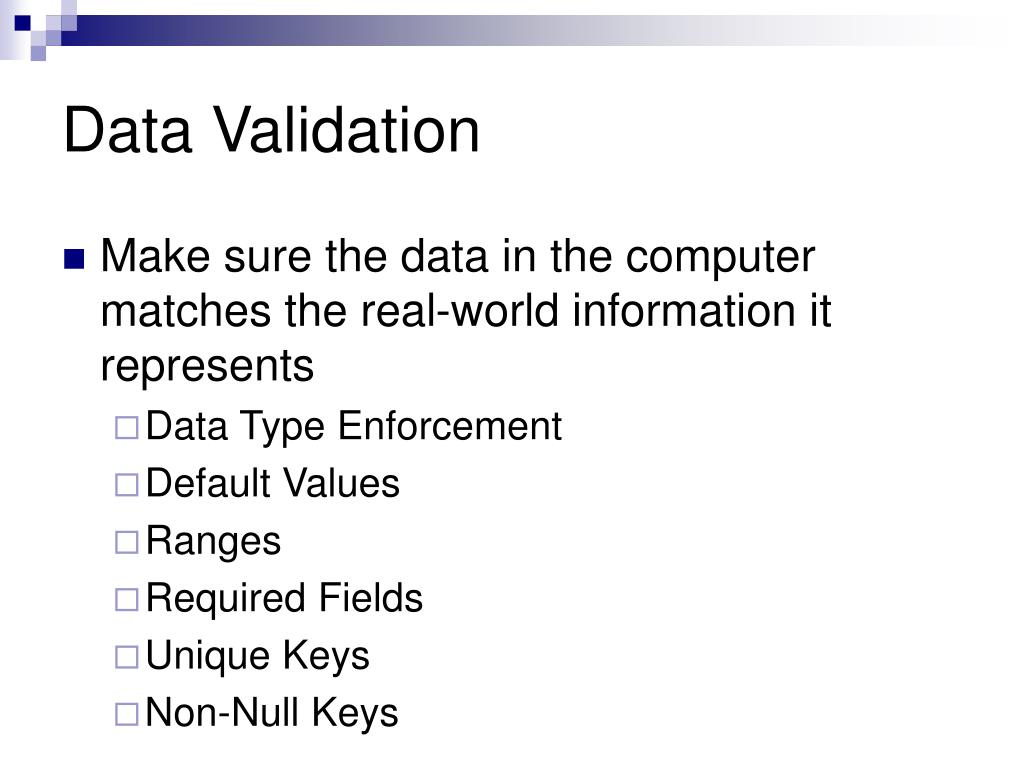
Task: Click the word 'represents' in main bullet
Action: point(207,366)
